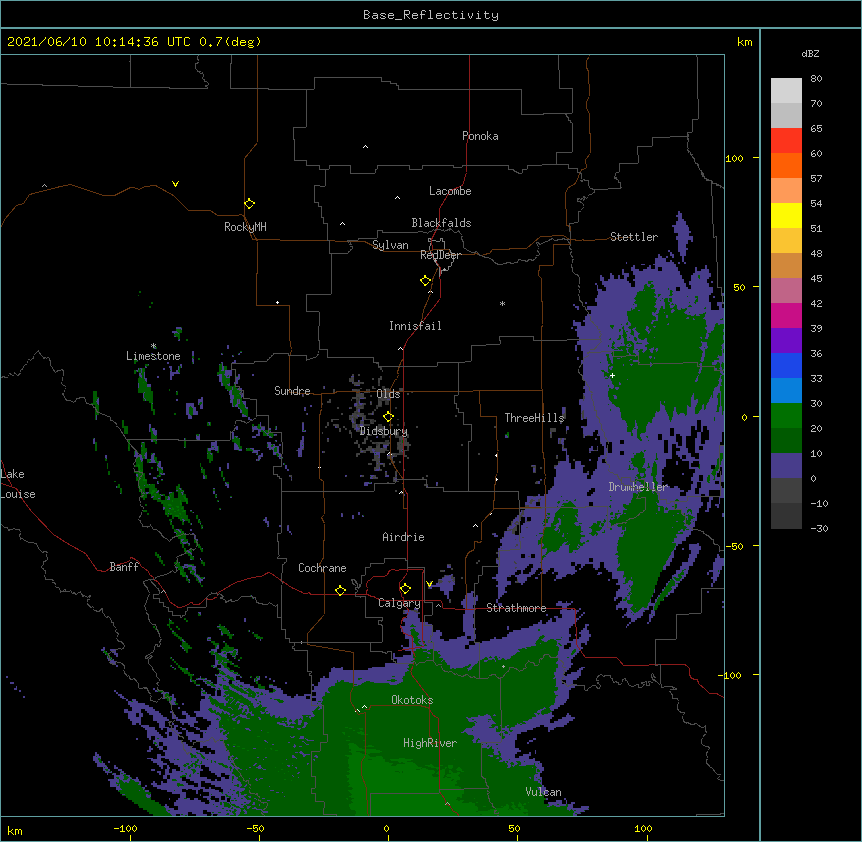The image size is (862, 842).
Task: Click the yellow station marker below Cochrane
Action: pyautogui.click(x=340, y=590)
